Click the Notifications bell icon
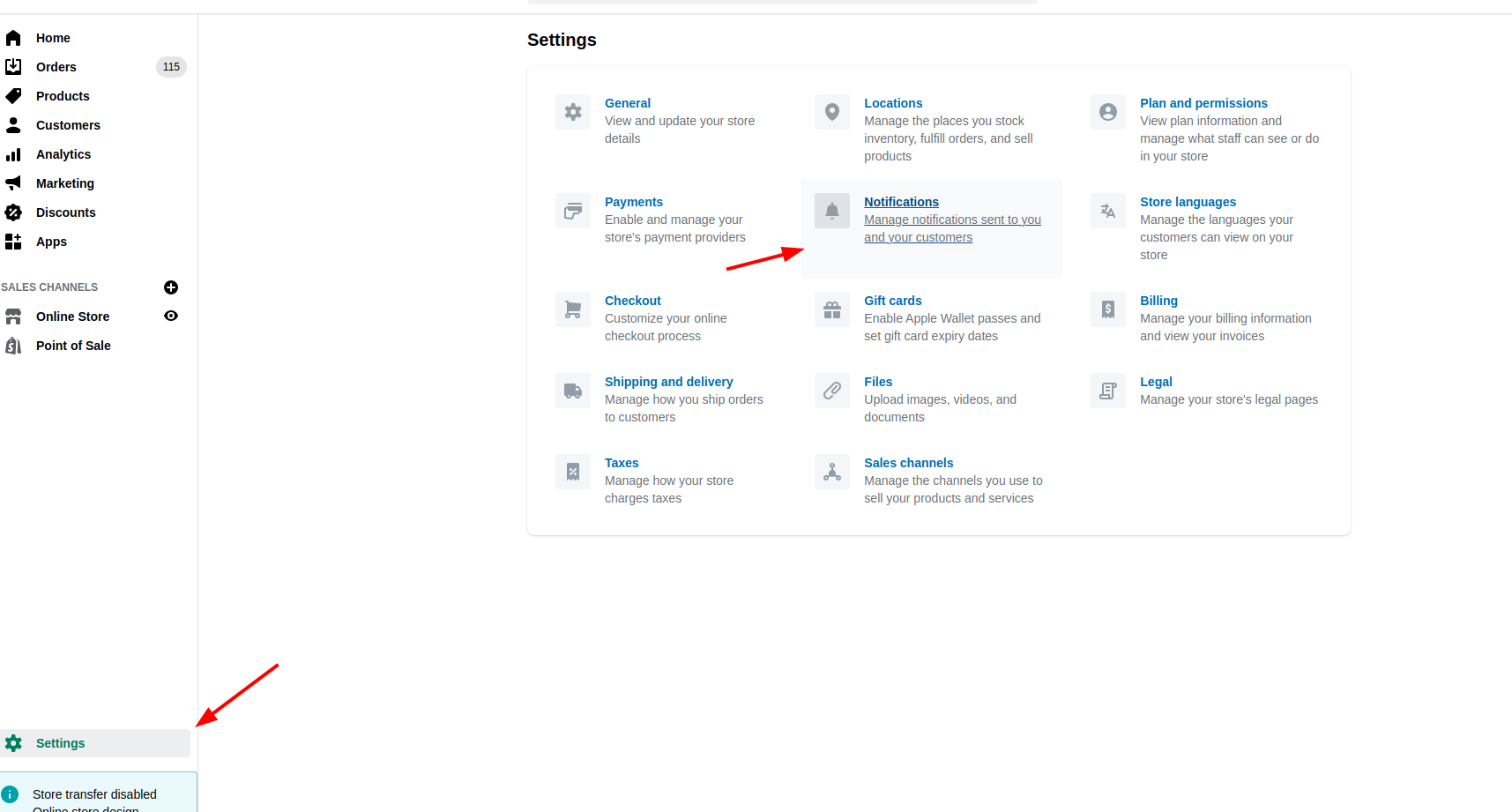This screenshot has height=812, width=1512. click(832, 211)
